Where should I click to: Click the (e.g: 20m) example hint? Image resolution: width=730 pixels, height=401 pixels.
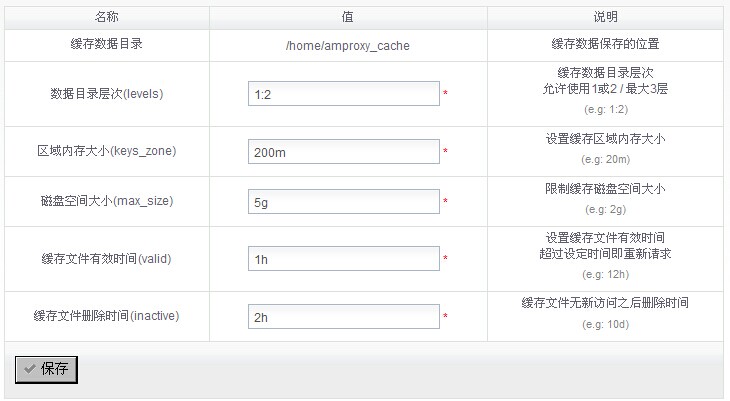point(605,159)
